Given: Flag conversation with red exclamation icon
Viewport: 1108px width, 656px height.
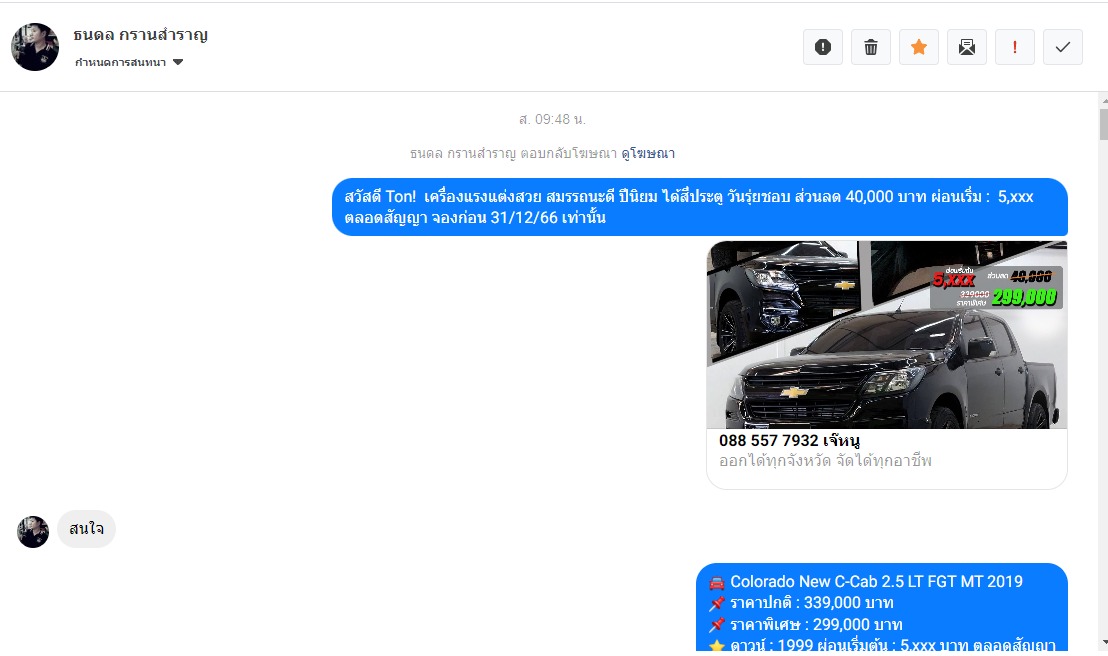Looking at the screenshot, I should [1015, 47].
